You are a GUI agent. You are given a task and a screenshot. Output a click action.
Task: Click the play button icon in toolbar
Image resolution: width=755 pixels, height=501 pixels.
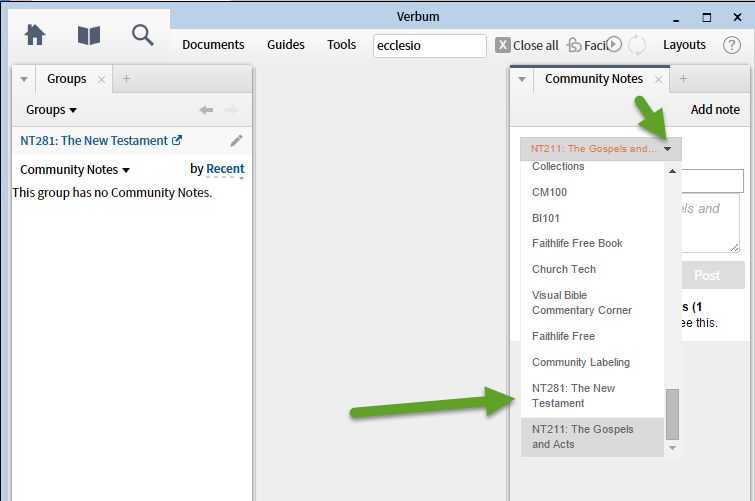pyautogui.click(x=614, y=44)
